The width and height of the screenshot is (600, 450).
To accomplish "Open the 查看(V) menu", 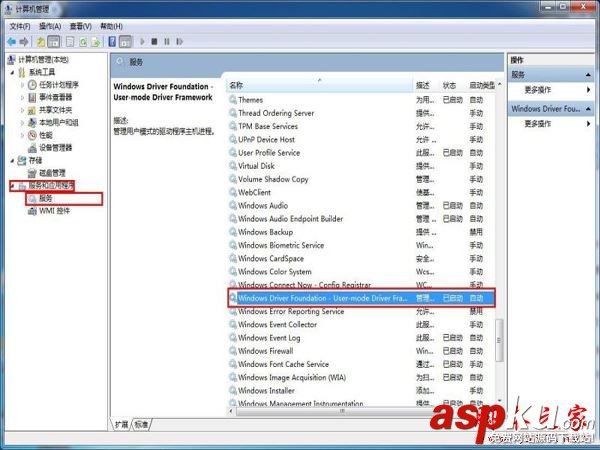I will click(x=81, y=26).
